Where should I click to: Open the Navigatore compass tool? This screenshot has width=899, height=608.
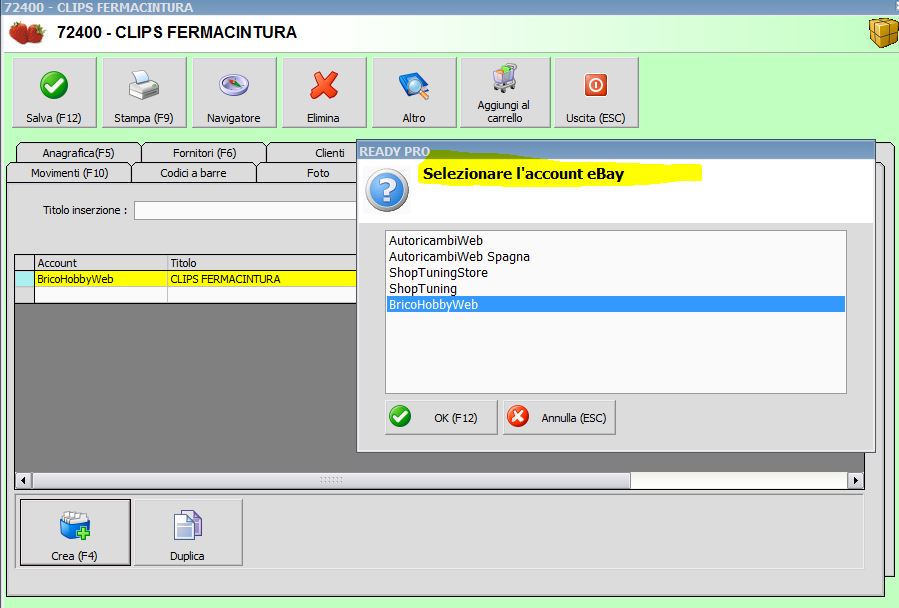(x=234, y=92)
